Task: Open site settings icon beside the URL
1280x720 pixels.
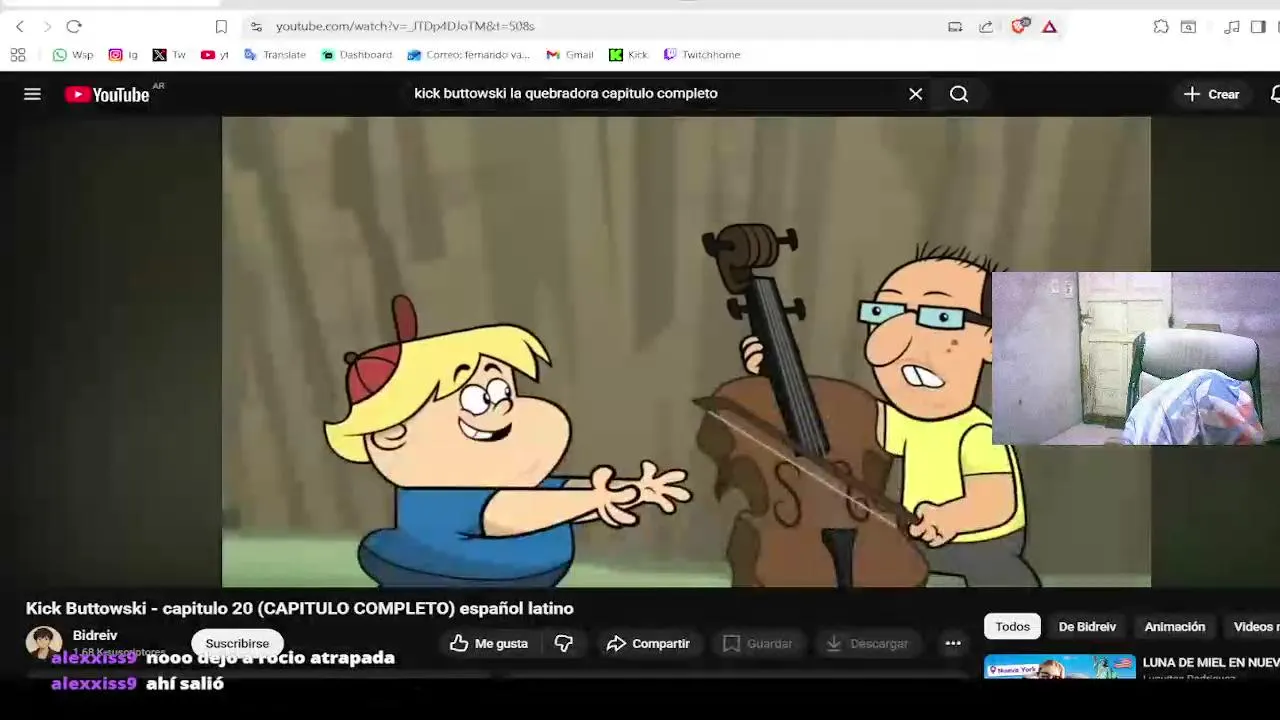Action: point(256,27)
